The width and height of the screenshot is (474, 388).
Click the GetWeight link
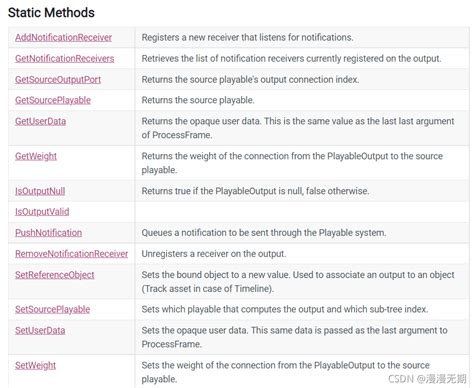pos(36,156)
